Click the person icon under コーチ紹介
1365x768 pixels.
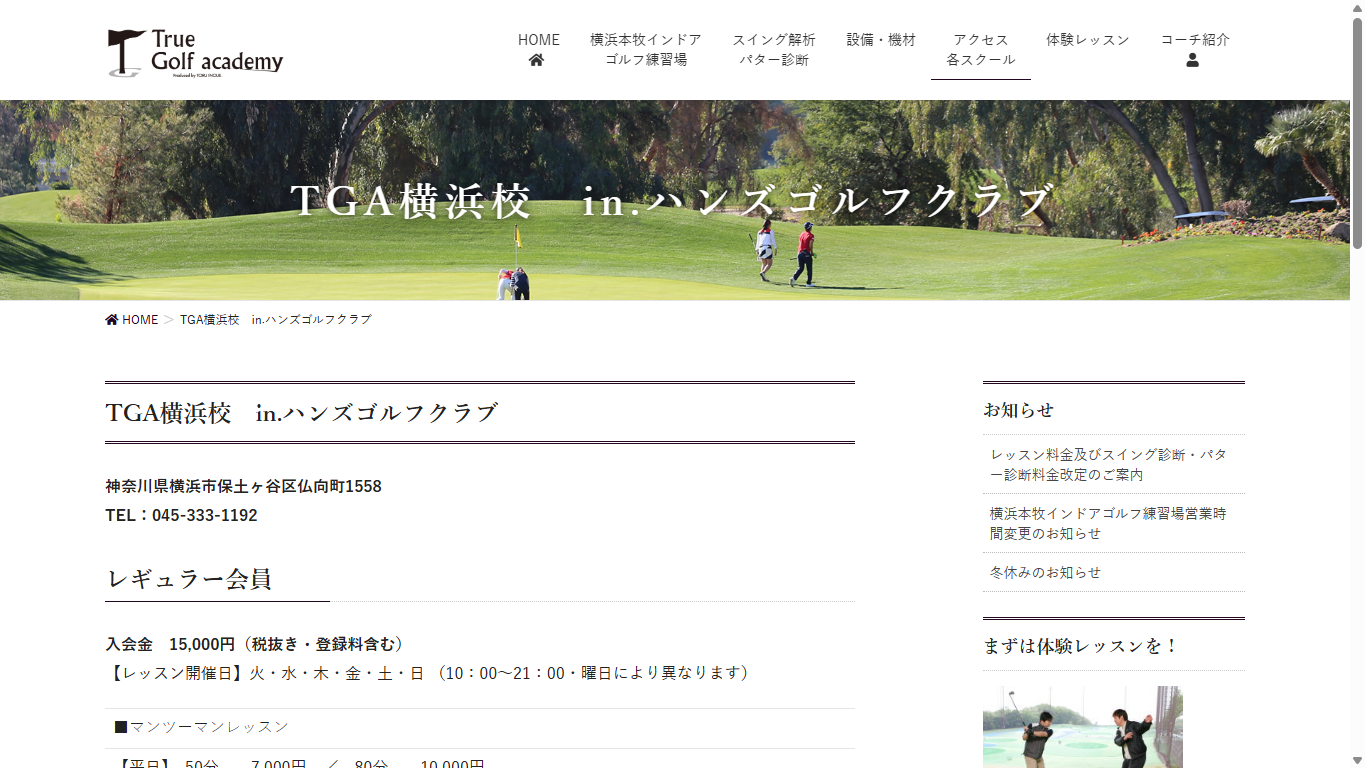[x=1192, y=60]
